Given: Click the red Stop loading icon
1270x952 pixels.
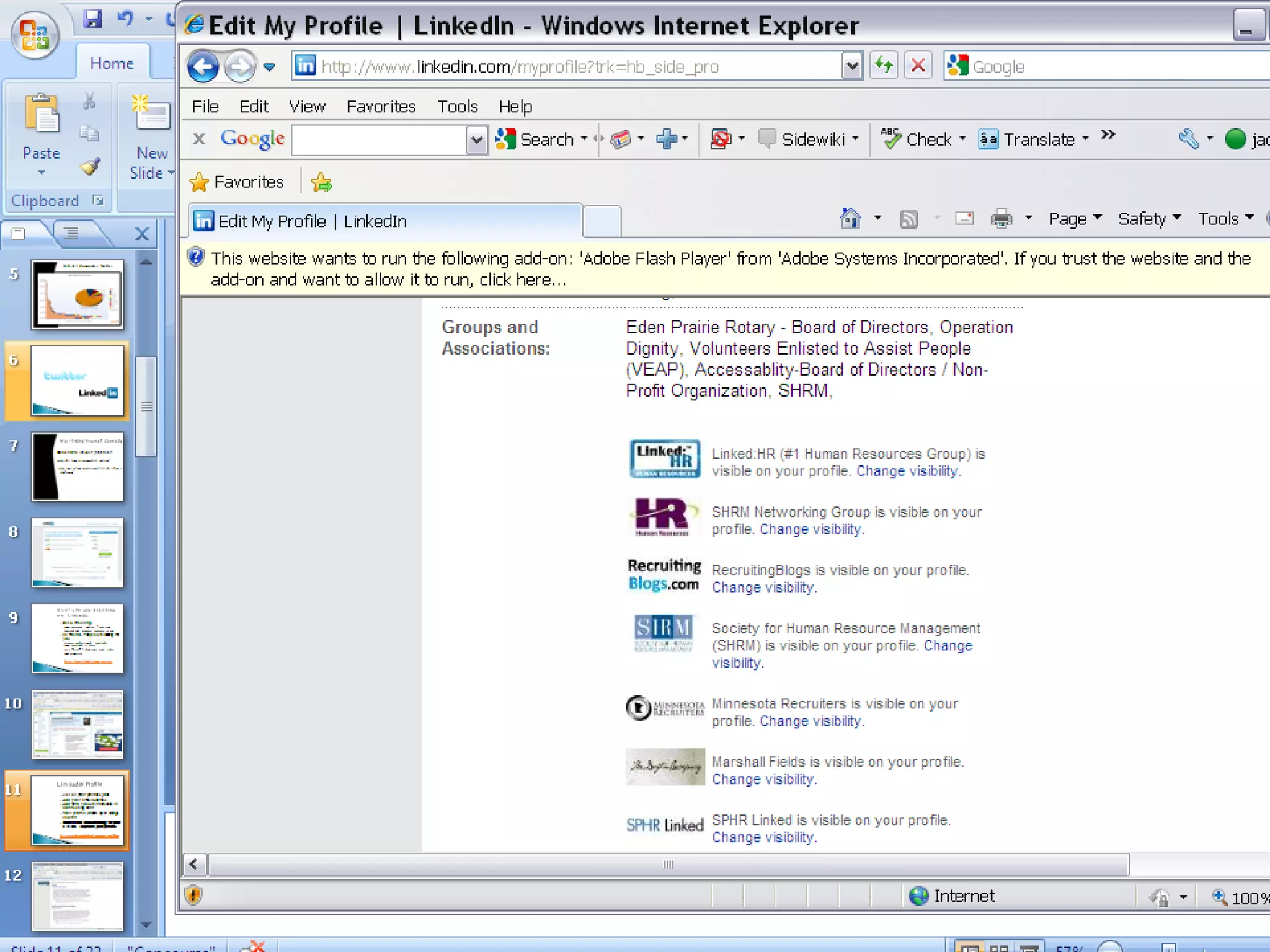Looking at the screenshot, I should 918,66.
